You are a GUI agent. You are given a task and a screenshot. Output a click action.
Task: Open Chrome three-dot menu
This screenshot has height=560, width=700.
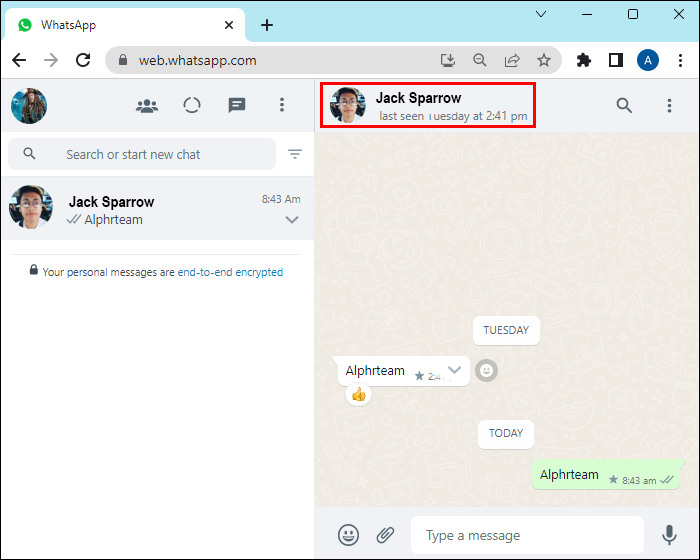[680, 60]
